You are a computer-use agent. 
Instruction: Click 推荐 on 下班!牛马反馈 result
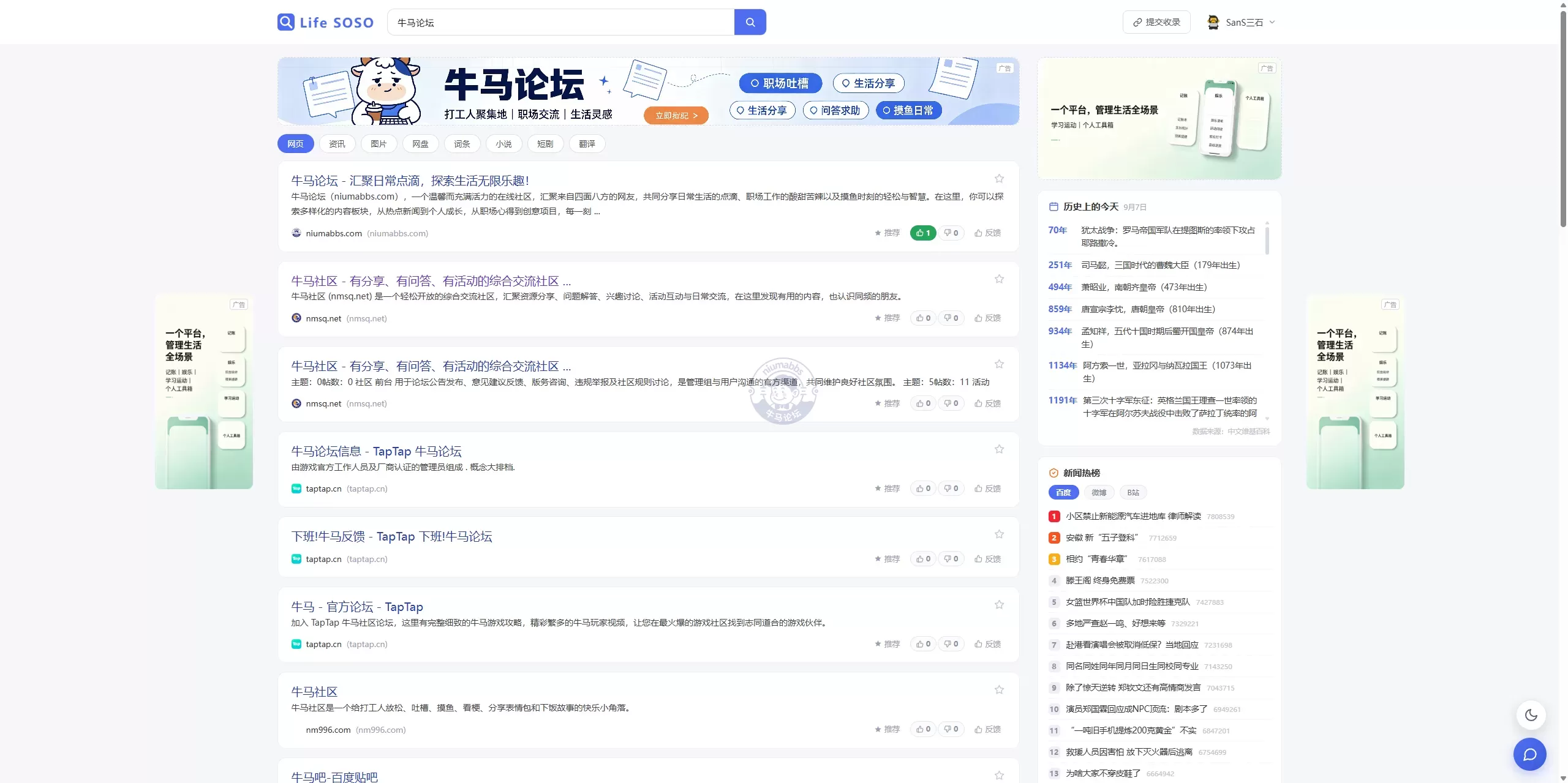888,559
